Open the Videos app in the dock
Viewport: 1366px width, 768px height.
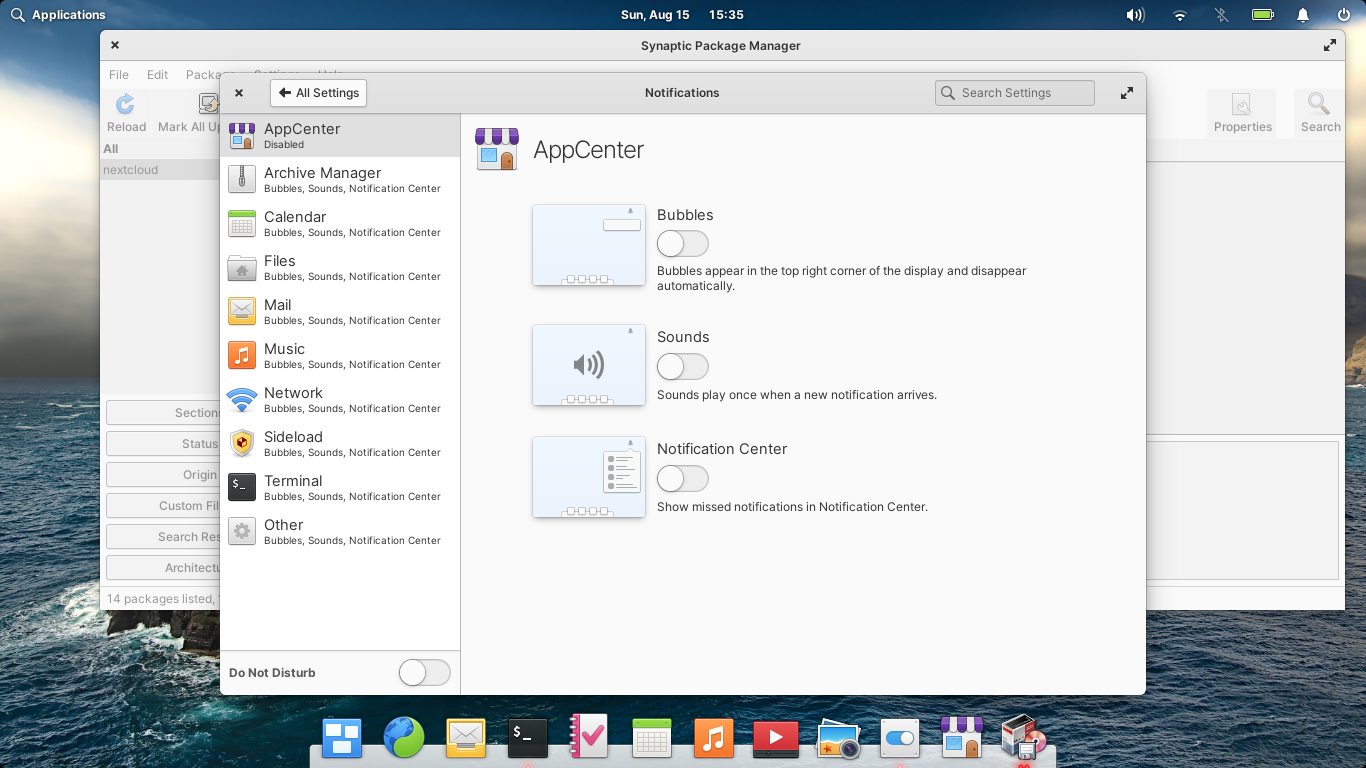(775, 738)
